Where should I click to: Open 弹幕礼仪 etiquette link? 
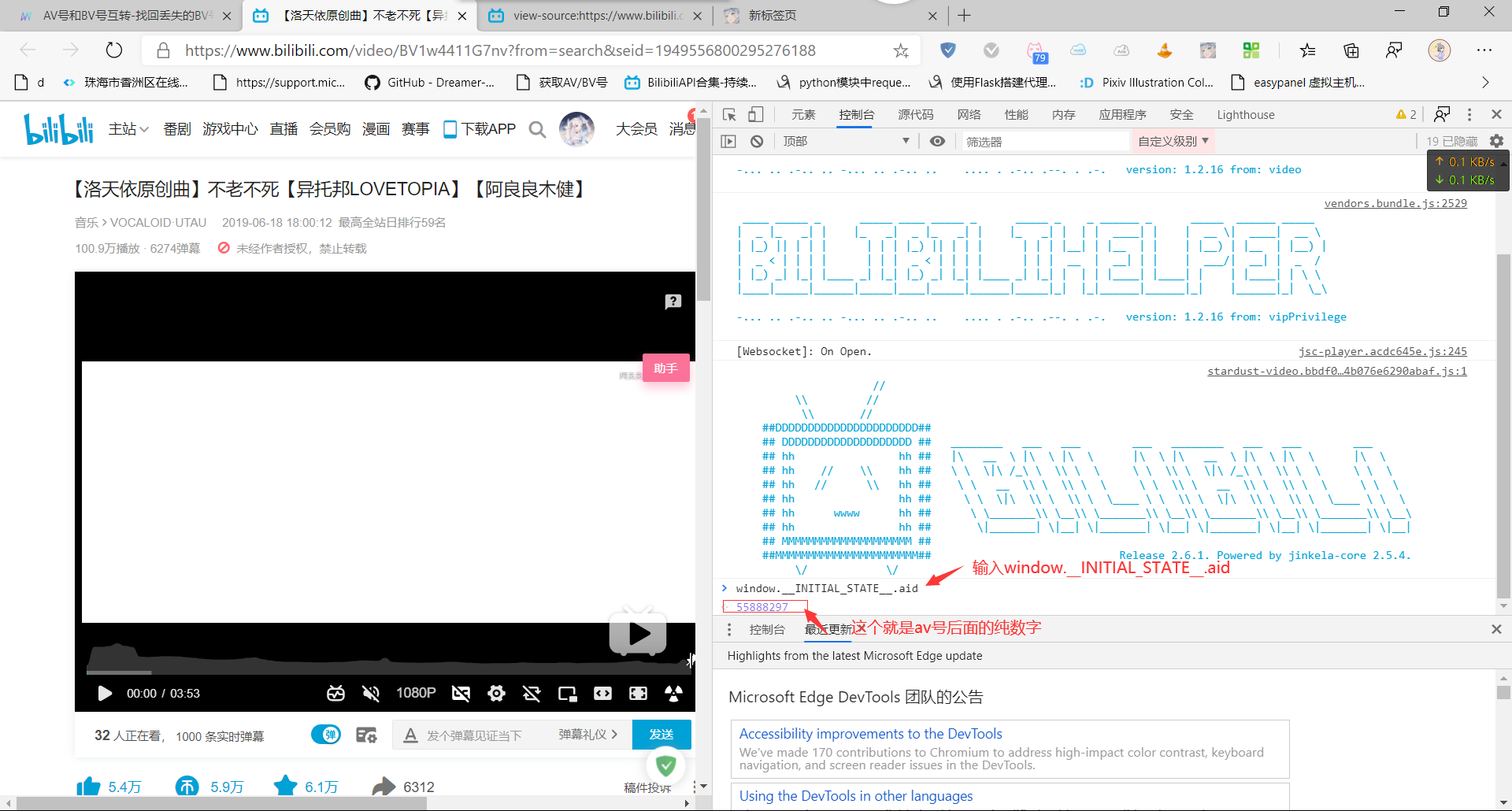click(587, 735)
